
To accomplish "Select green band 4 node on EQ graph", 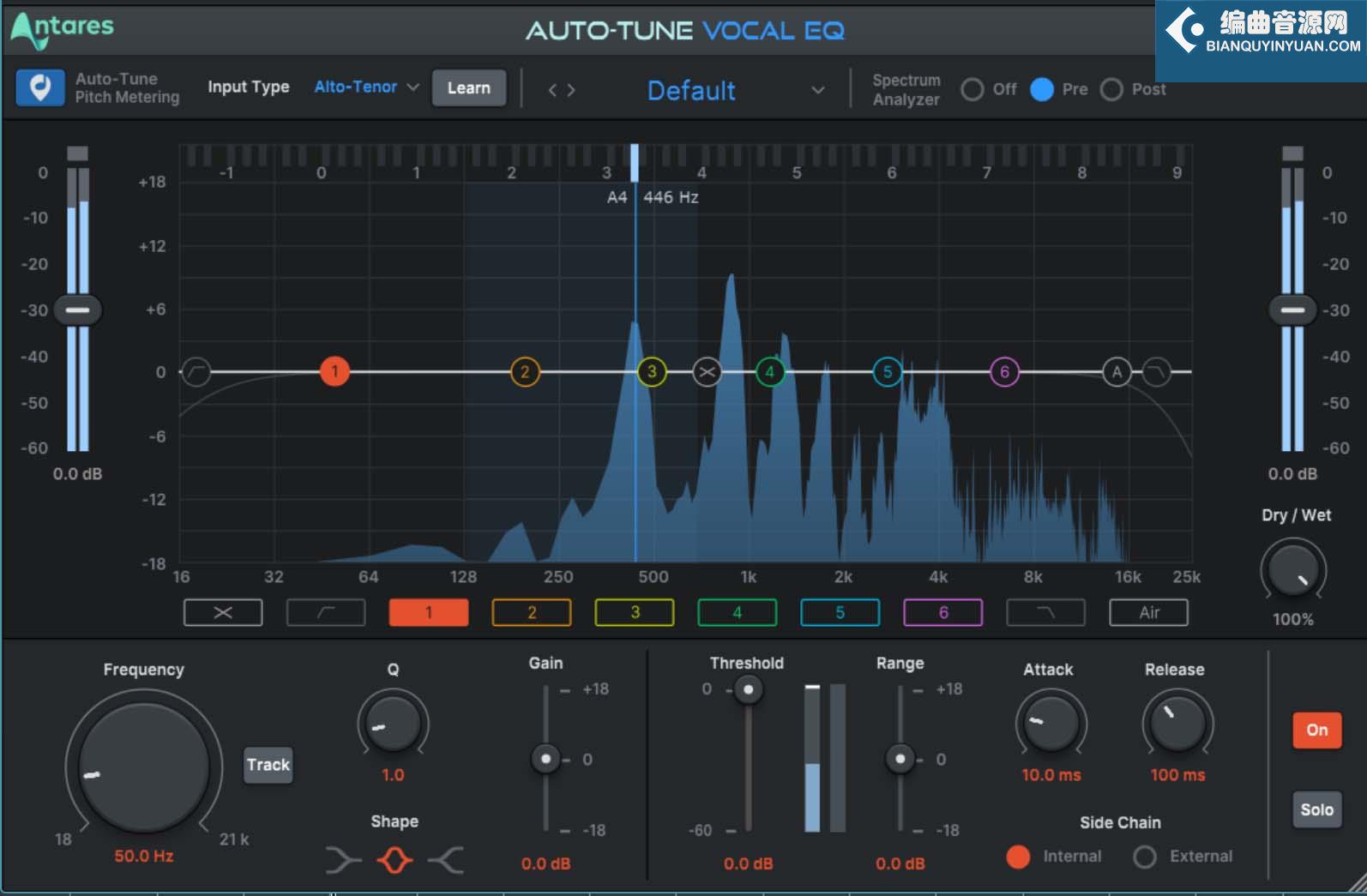I will pyautogui.click(x=770, y=372).
